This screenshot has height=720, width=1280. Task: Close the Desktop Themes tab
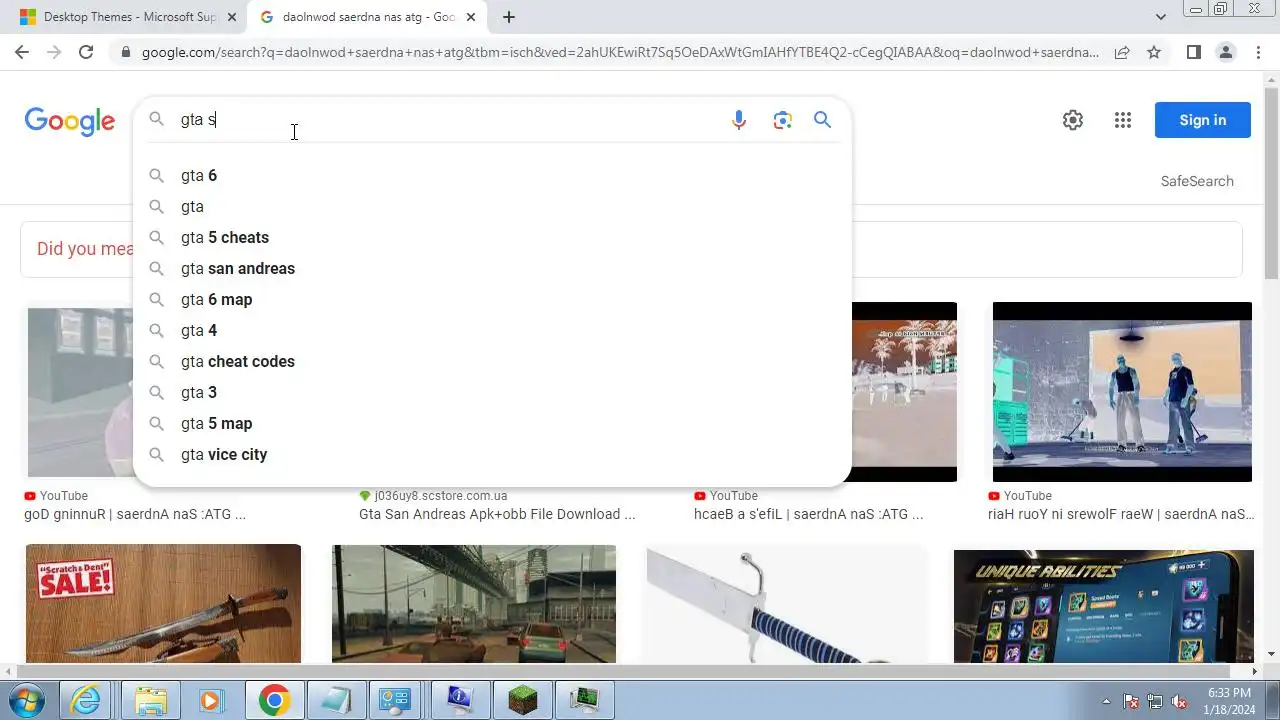click(x=232, y=17)
